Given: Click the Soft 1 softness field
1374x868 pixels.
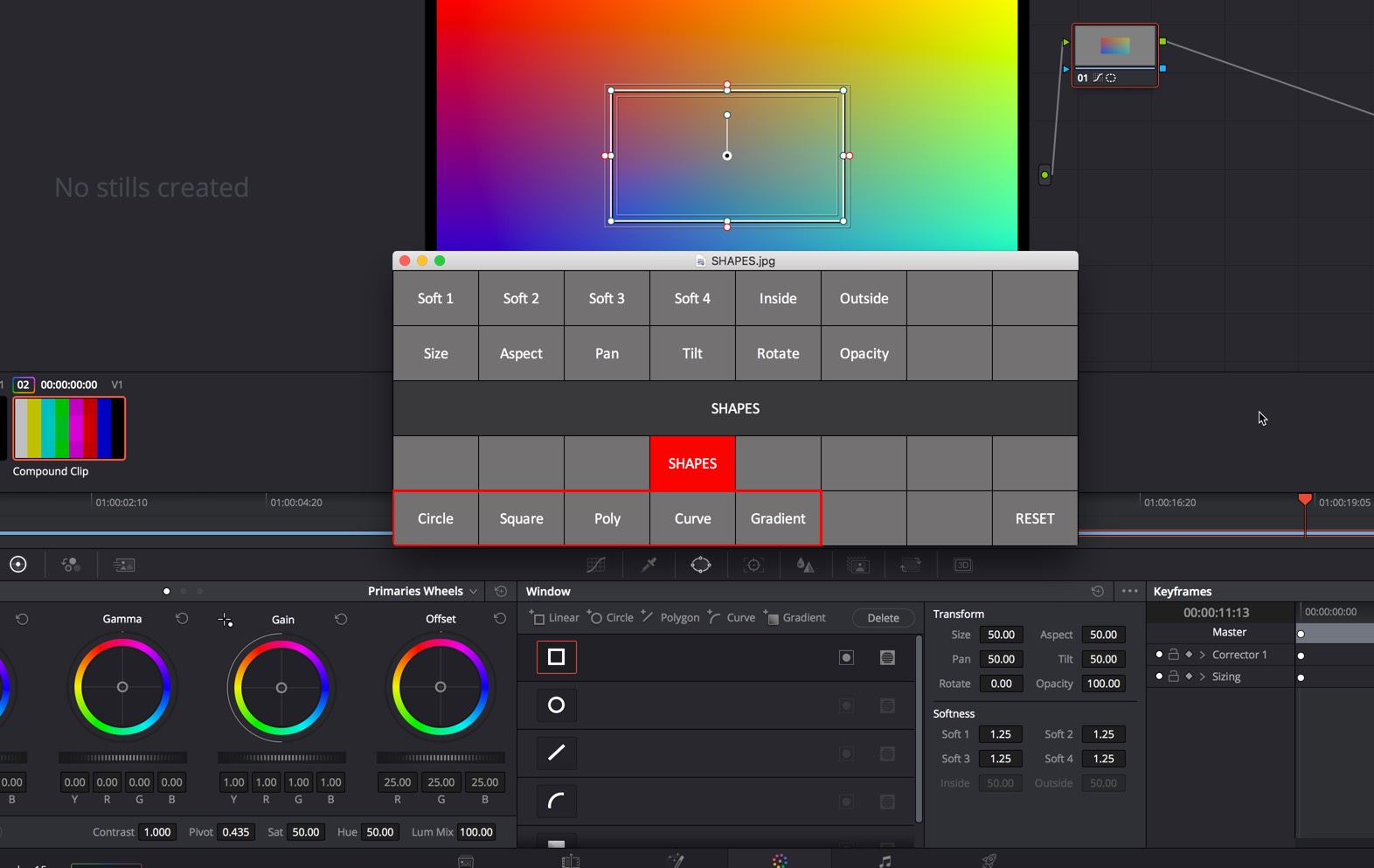Looking at the screenshot, I should click(1000, 734).
